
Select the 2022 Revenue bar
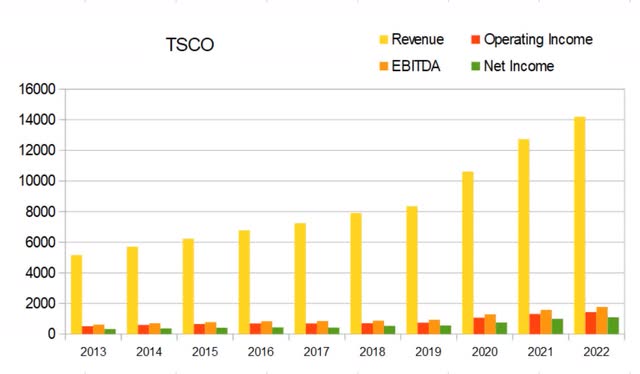coord(580,225)
